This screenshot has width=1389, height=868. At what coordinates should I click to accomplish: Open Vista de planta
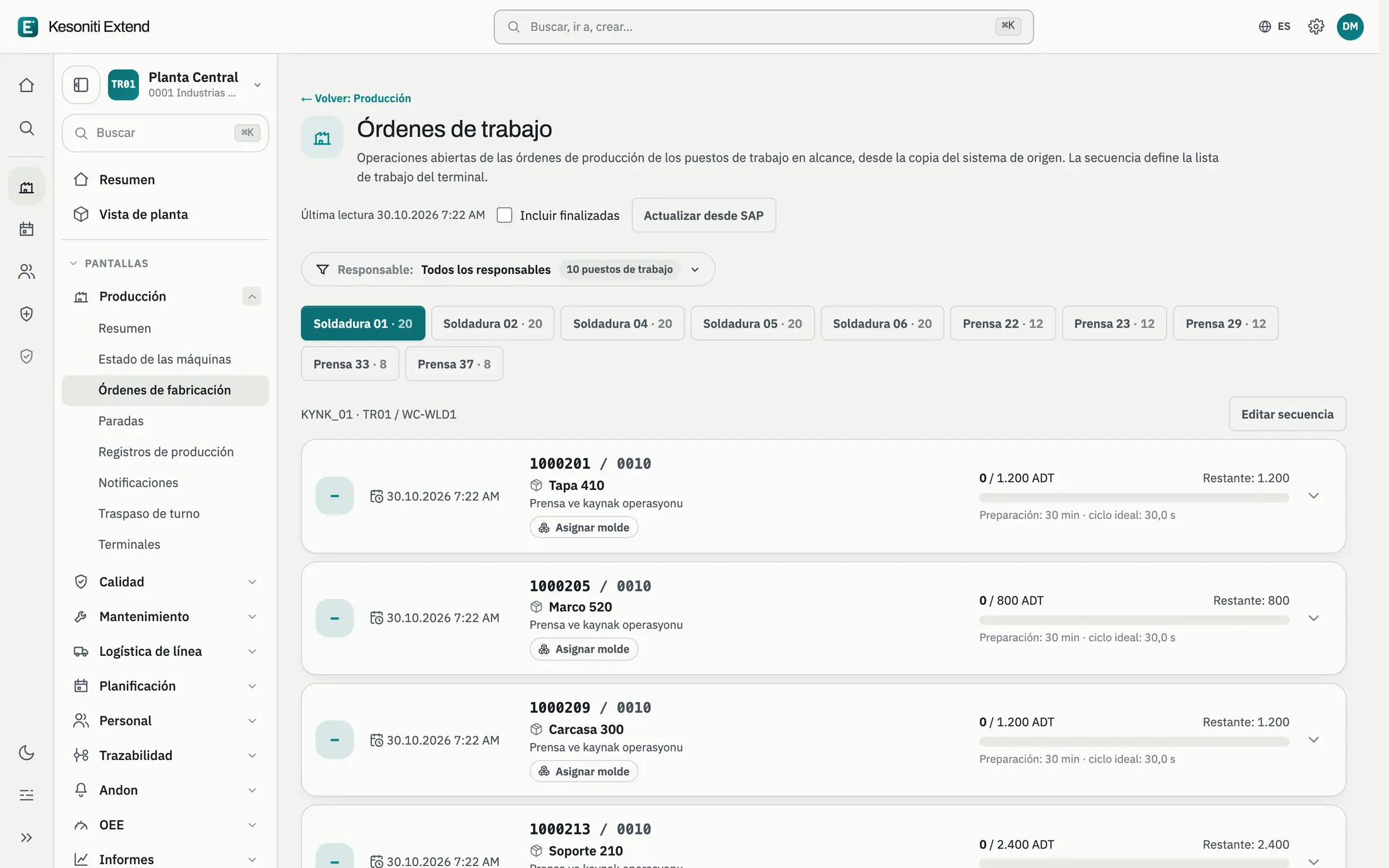point(165,214)
